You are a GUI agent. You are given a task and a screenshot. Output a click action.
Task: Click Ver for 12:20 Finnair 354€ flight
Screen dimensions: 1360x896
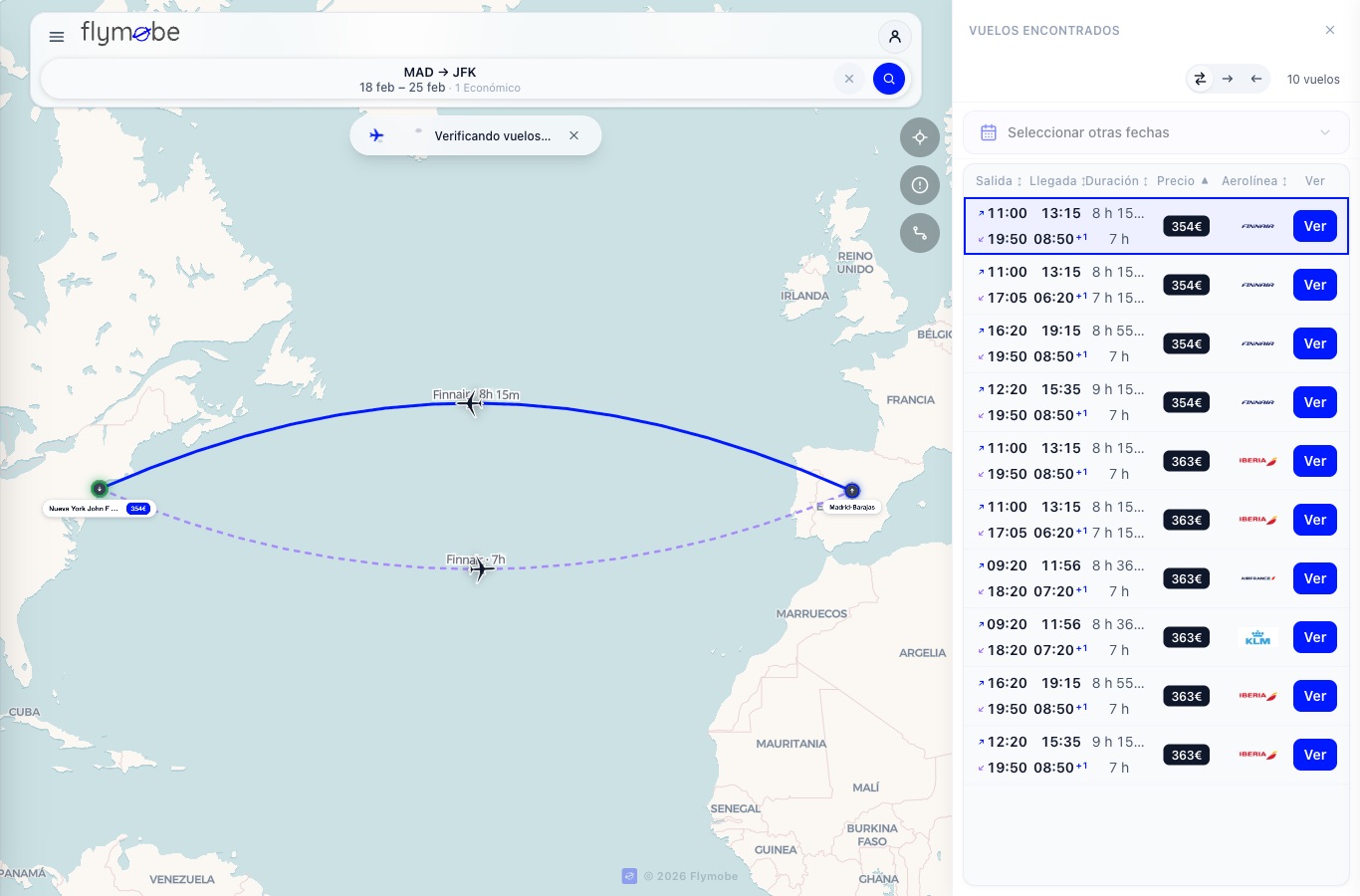tap(1315, 402)
